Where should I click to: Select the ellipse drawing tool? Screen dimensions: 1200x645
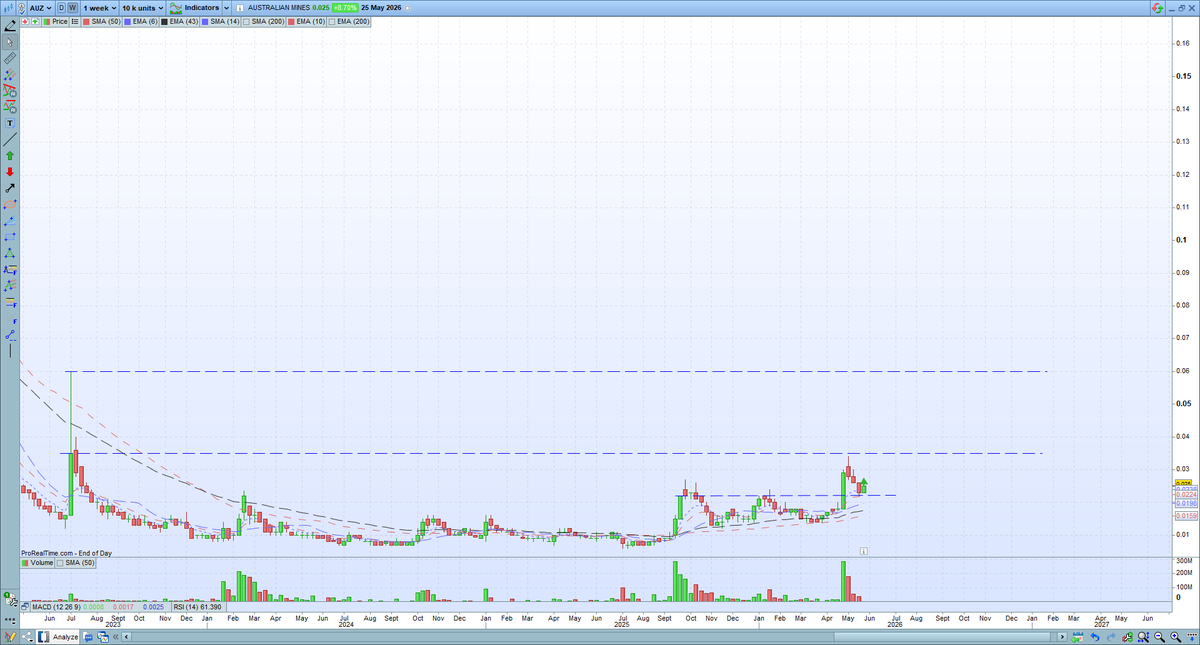pyautogui.click(x=10, y=203)
